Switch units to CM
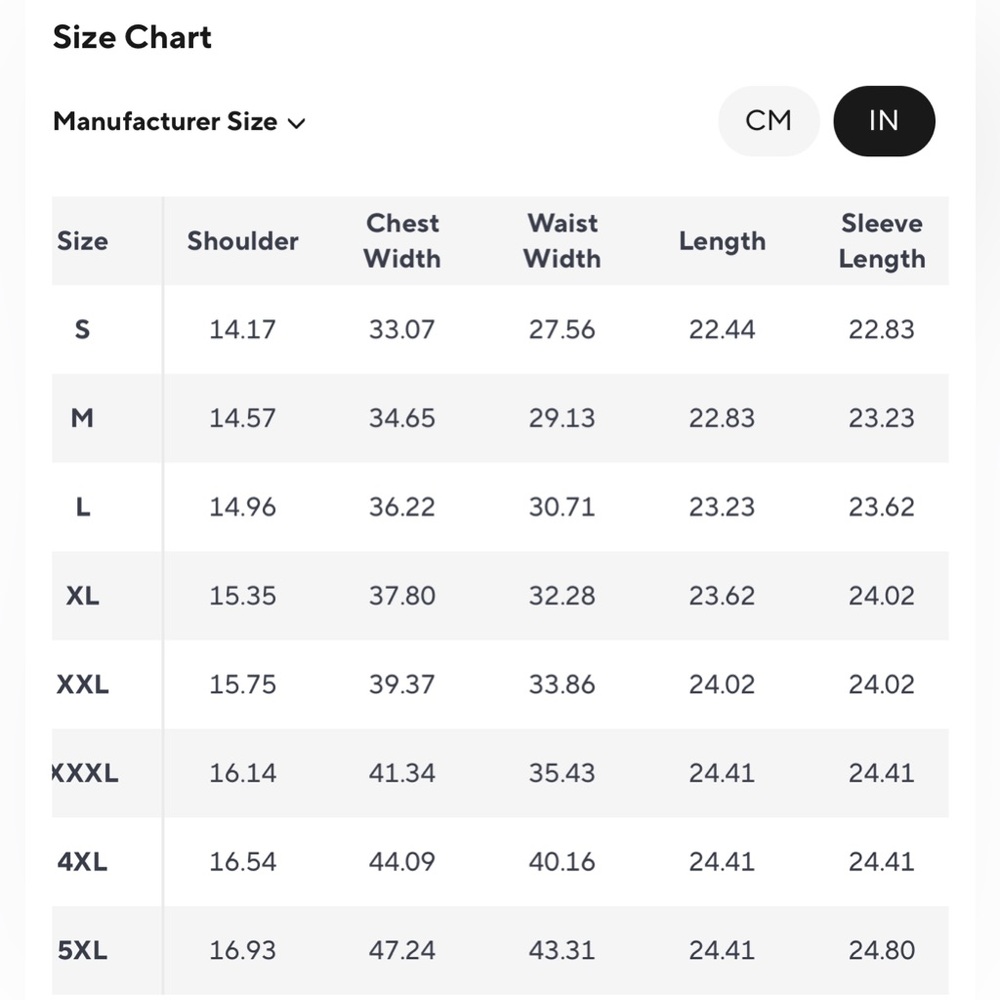The image size is (1000, 1000). [x=768, y=121]
